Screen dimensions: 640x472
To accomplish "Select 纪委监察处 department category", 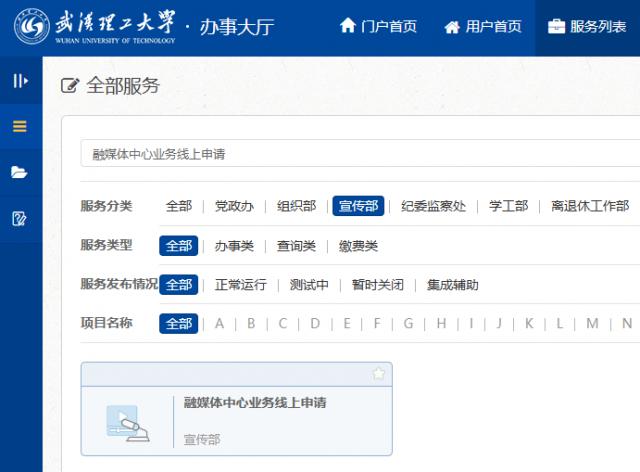I will (x=433, y=206).
